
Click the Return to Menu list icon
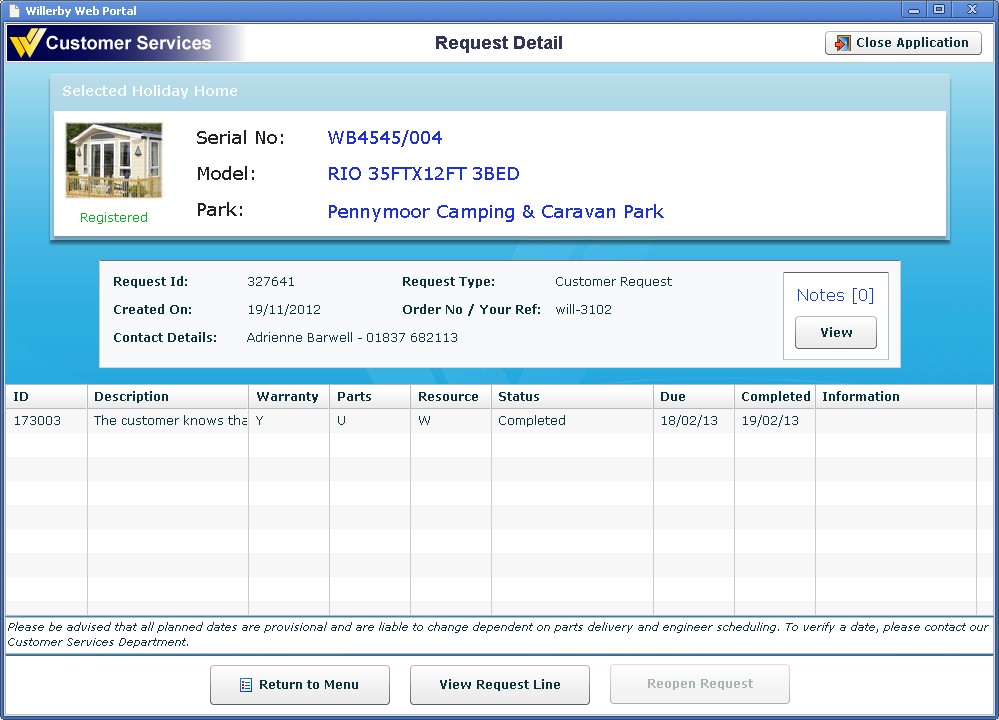[246, 685]
